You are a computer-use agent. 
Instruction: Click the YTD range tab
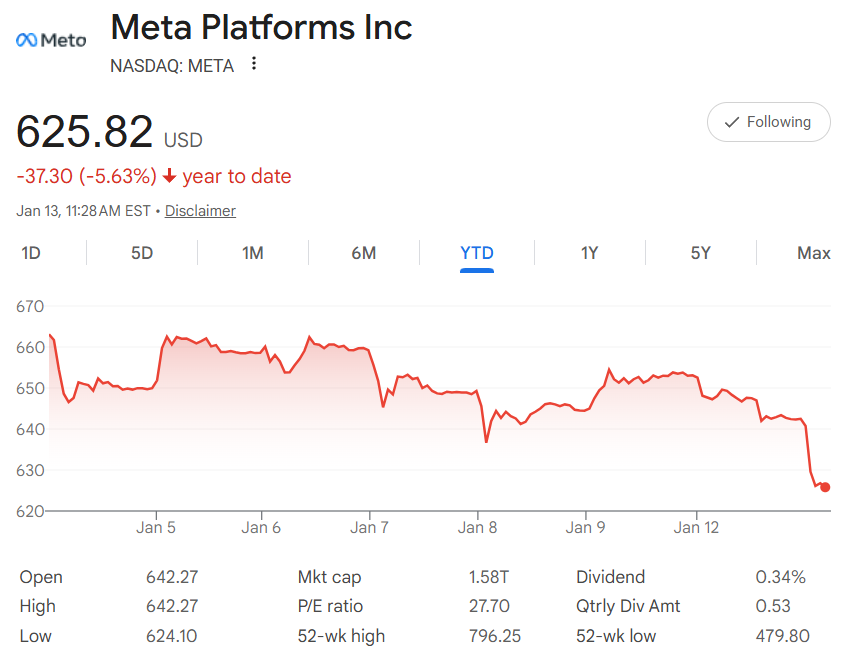click(477, 253)
